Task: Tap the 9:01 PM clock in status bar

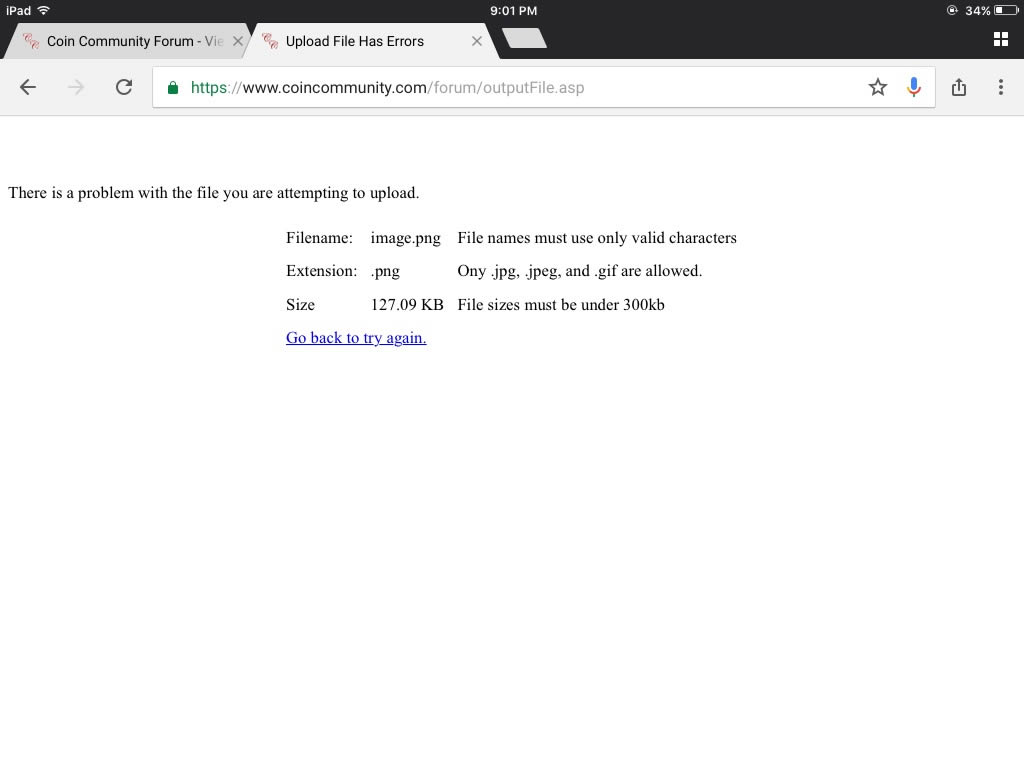Action: (x=513, y=10)
